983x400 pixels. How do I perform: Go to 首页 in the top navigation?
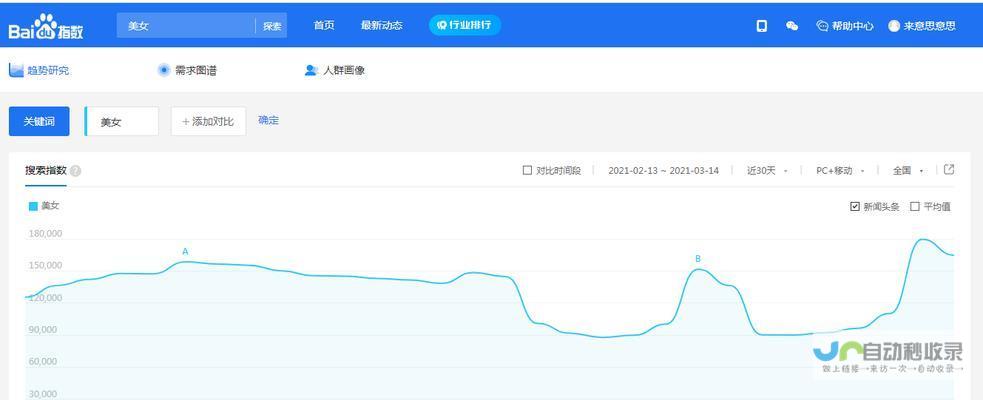pyautogui.click(x=324, y=26)
